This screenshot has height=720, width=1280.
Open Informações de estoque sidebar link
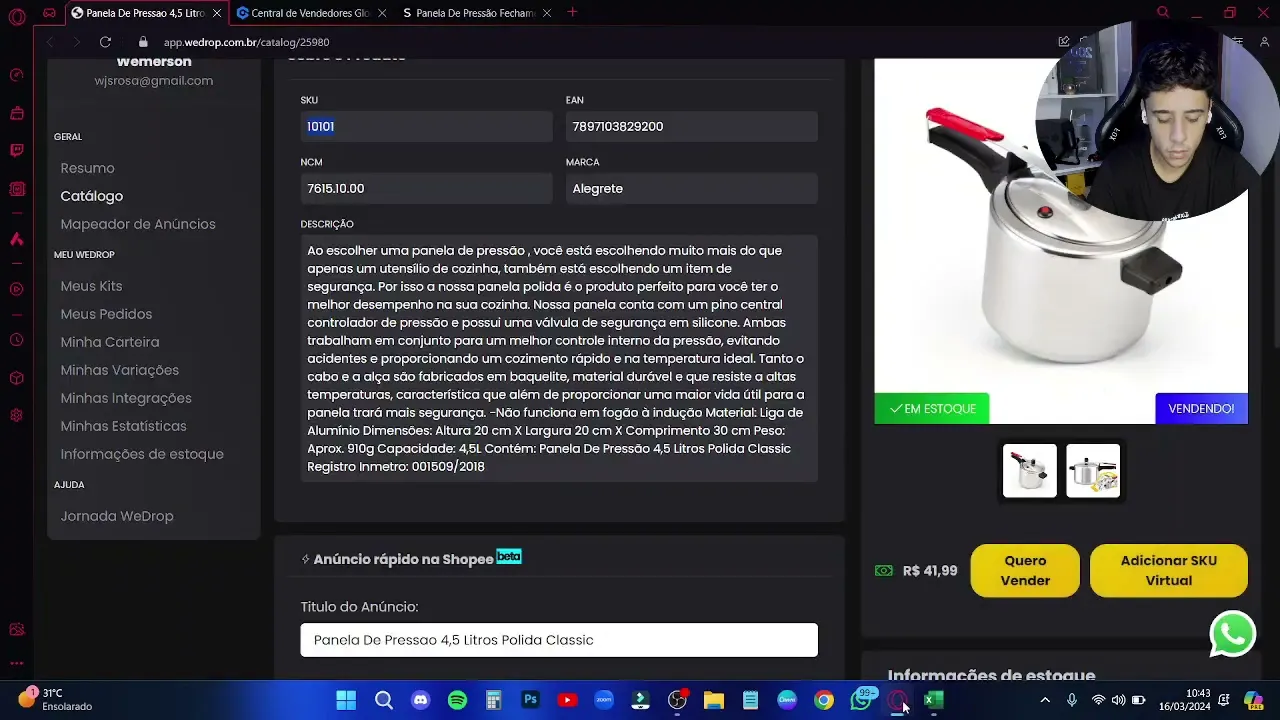coord(142,454)
